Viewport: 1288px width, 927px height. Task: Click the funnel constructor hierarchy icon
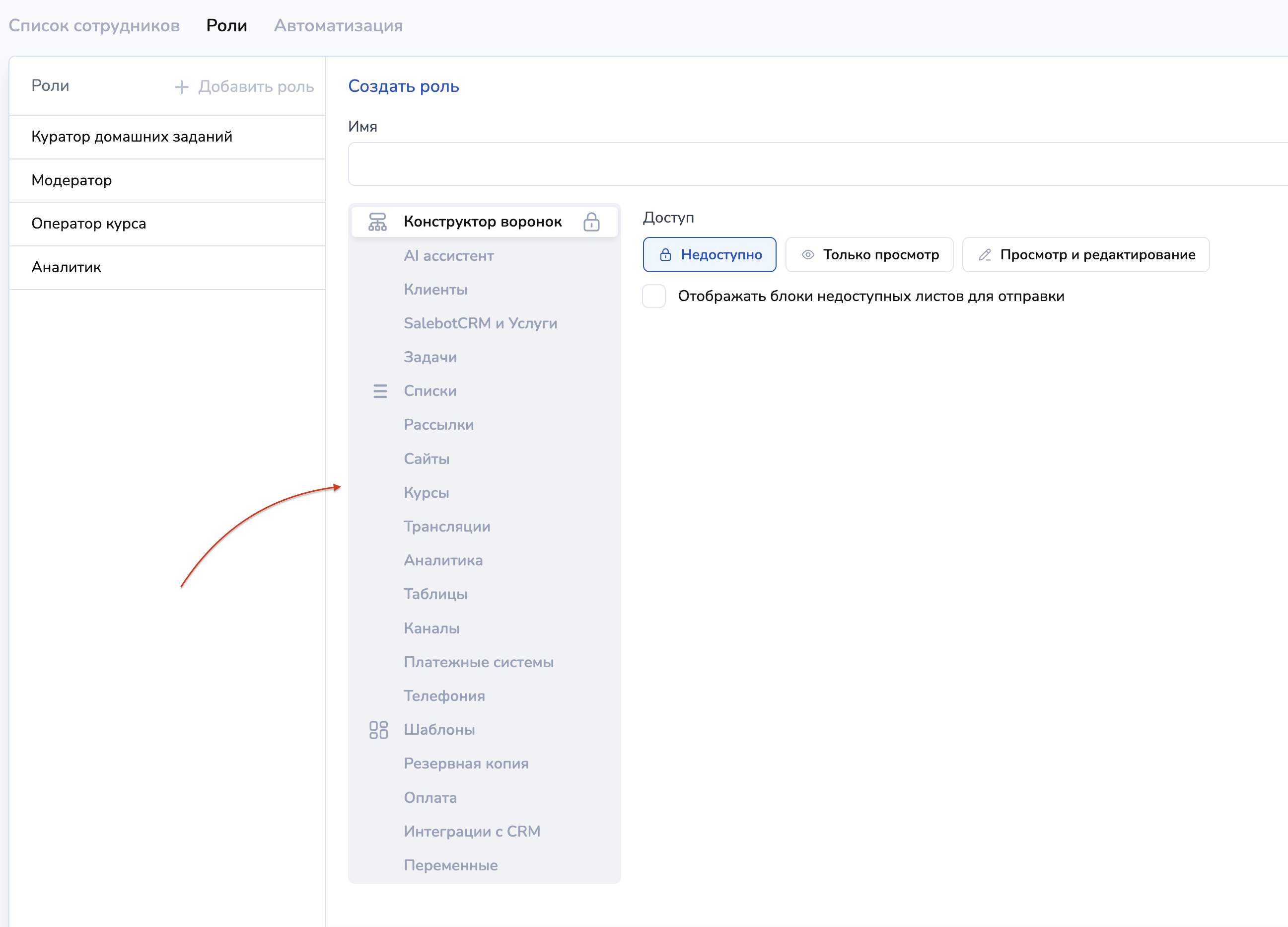(x=377, y=222)
